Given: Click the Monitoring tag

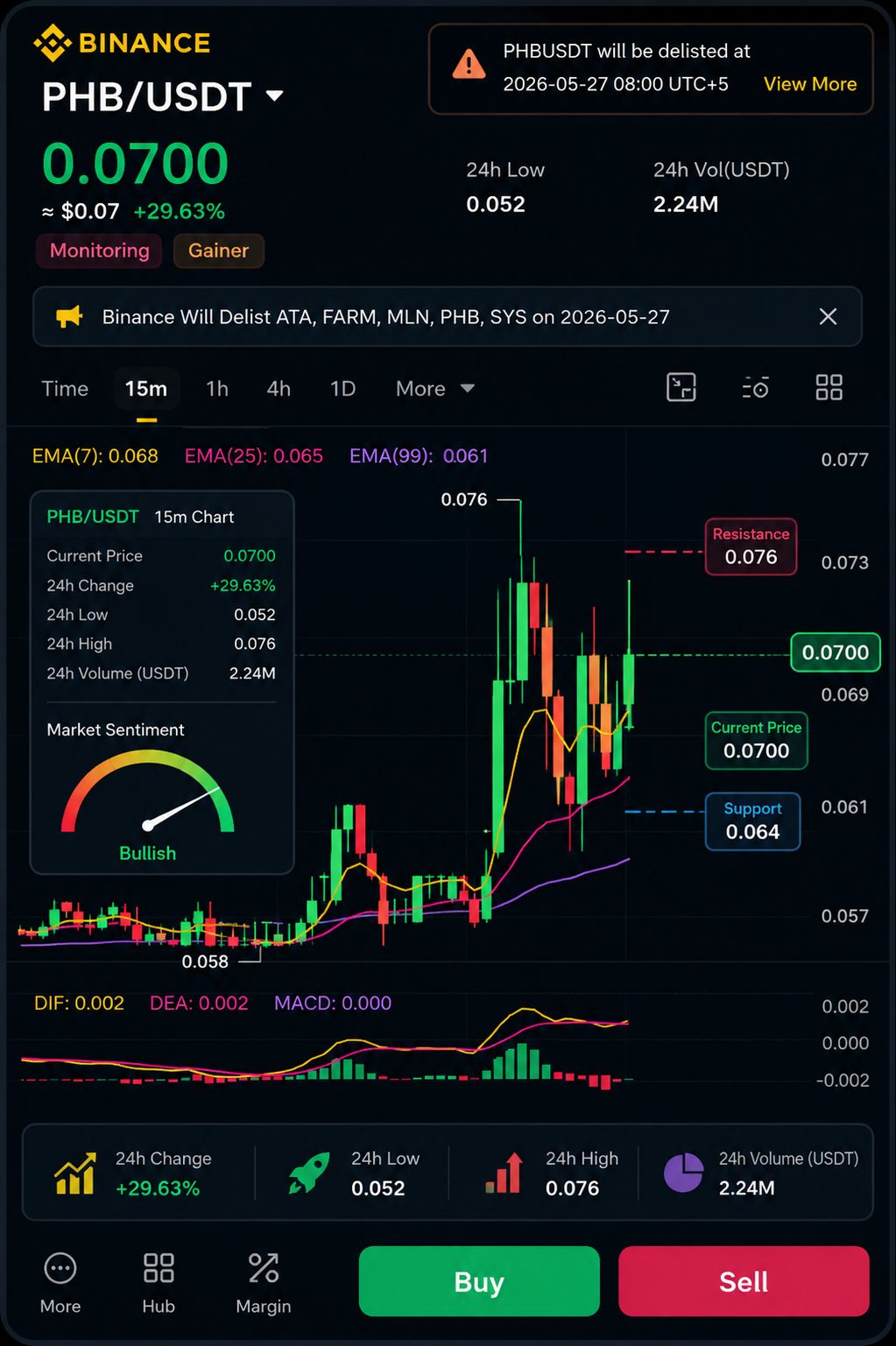Looking at the screenshot, I should pyautogui.click(x=99, y=250).
